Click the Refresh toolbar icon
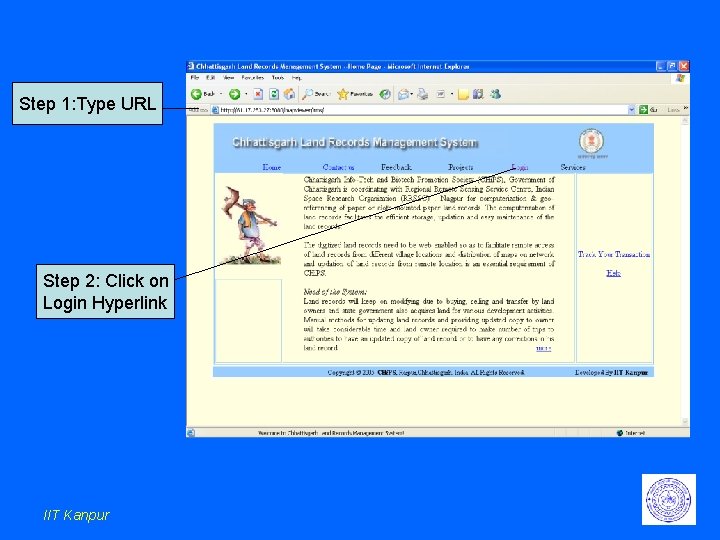 (274, 94)
